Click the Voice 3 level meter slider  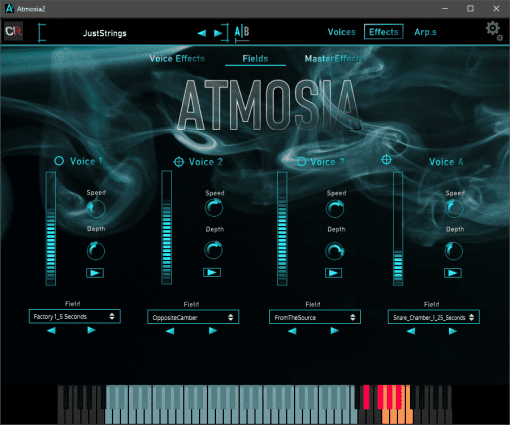point(282,229)
